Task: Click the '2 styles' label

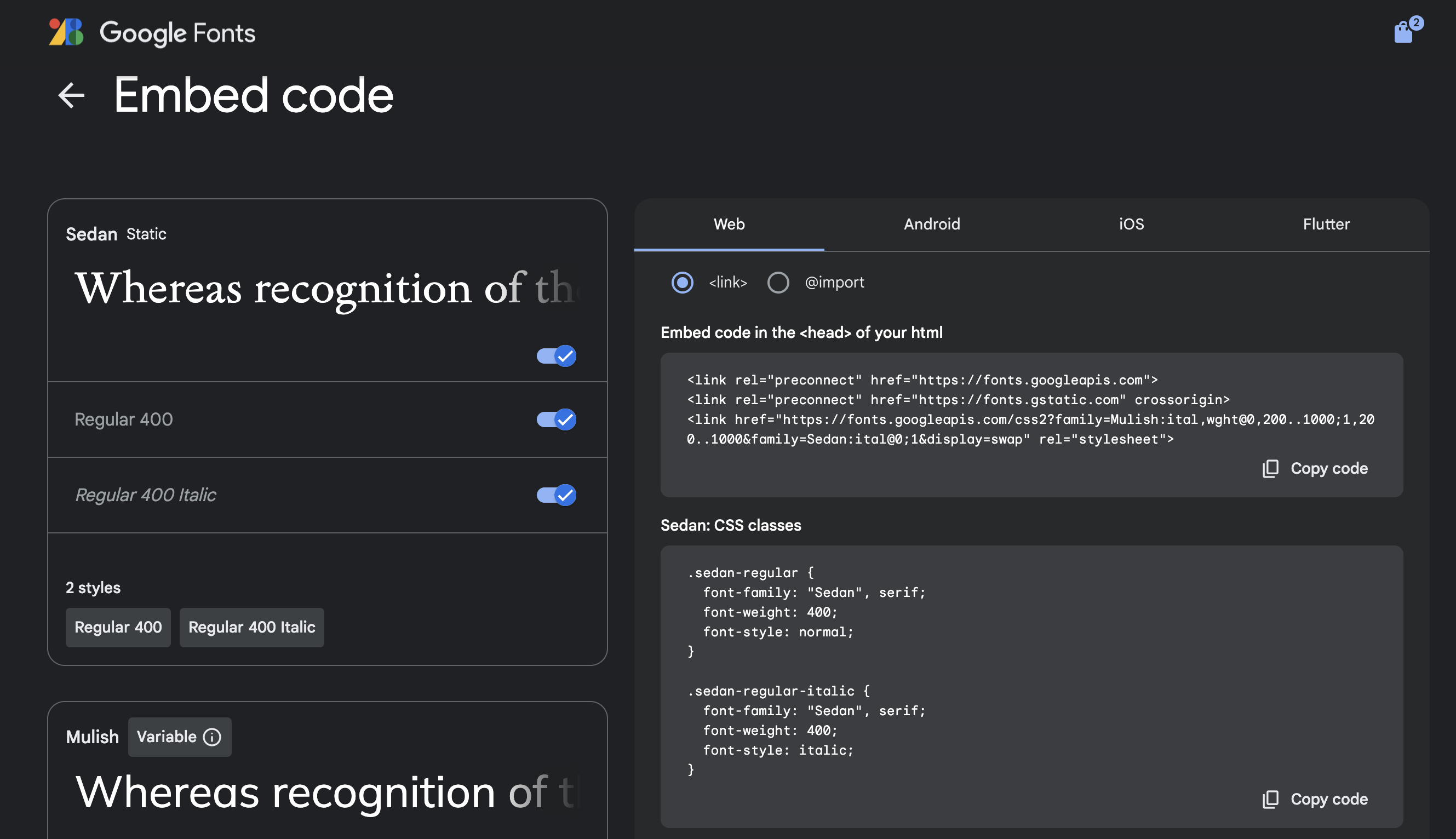Action: 93,588
